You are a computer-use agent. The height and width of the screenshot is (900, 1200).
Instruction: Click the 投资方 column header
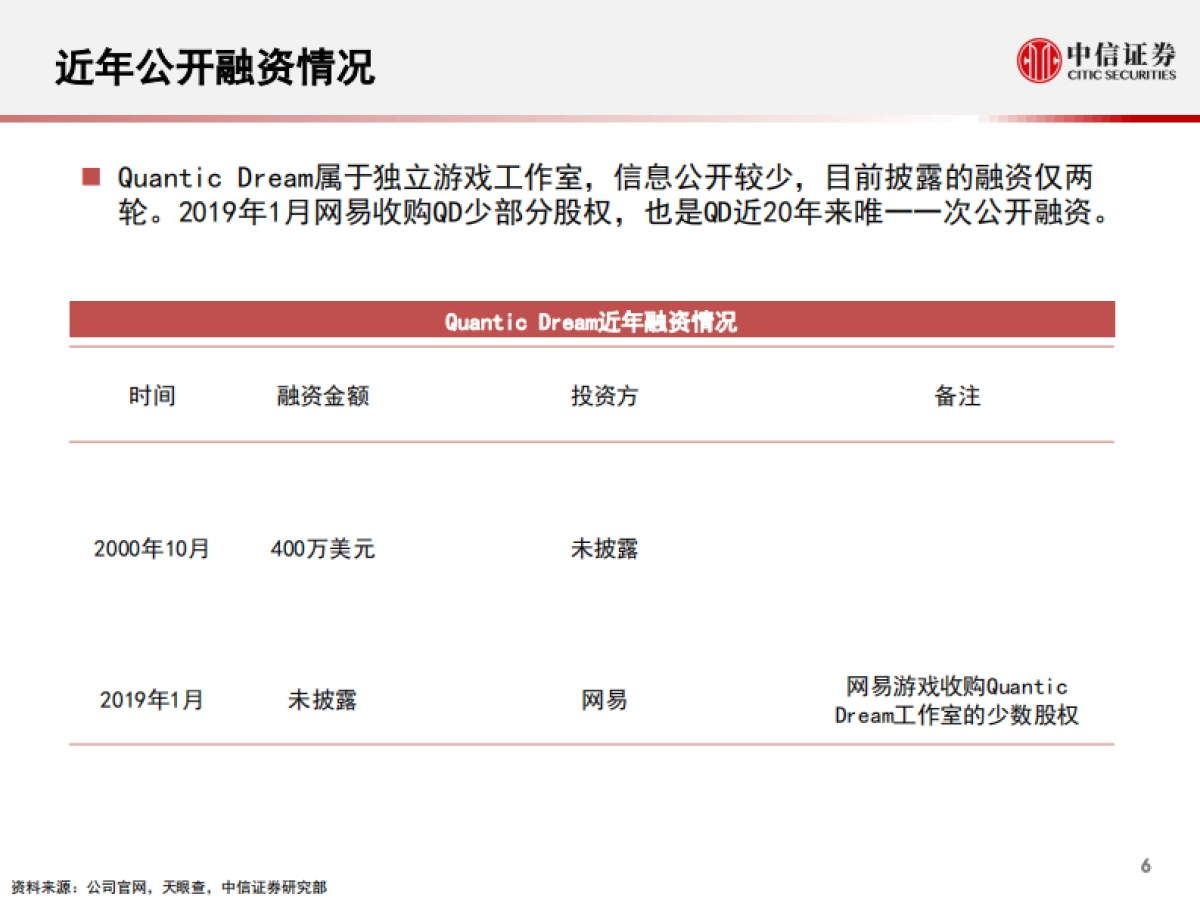click(604, 396)
